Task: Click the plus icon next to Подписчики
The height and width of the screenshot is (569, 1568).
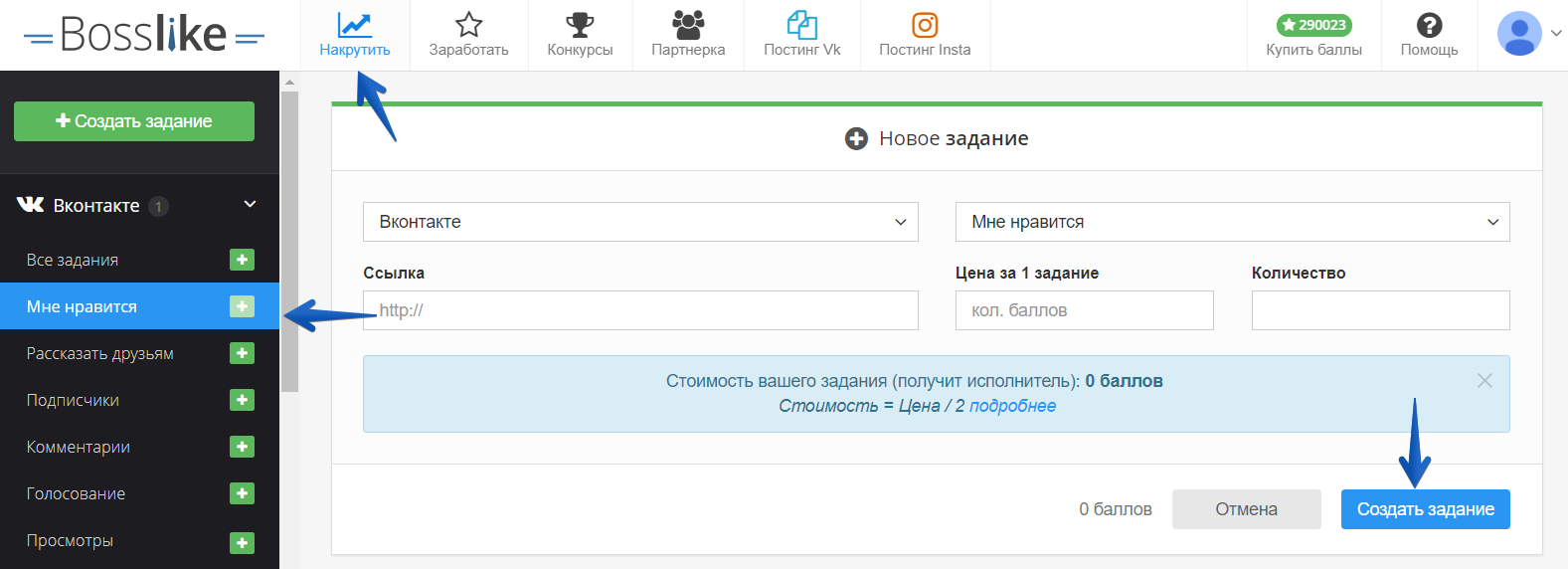Action: coord(242,400)
